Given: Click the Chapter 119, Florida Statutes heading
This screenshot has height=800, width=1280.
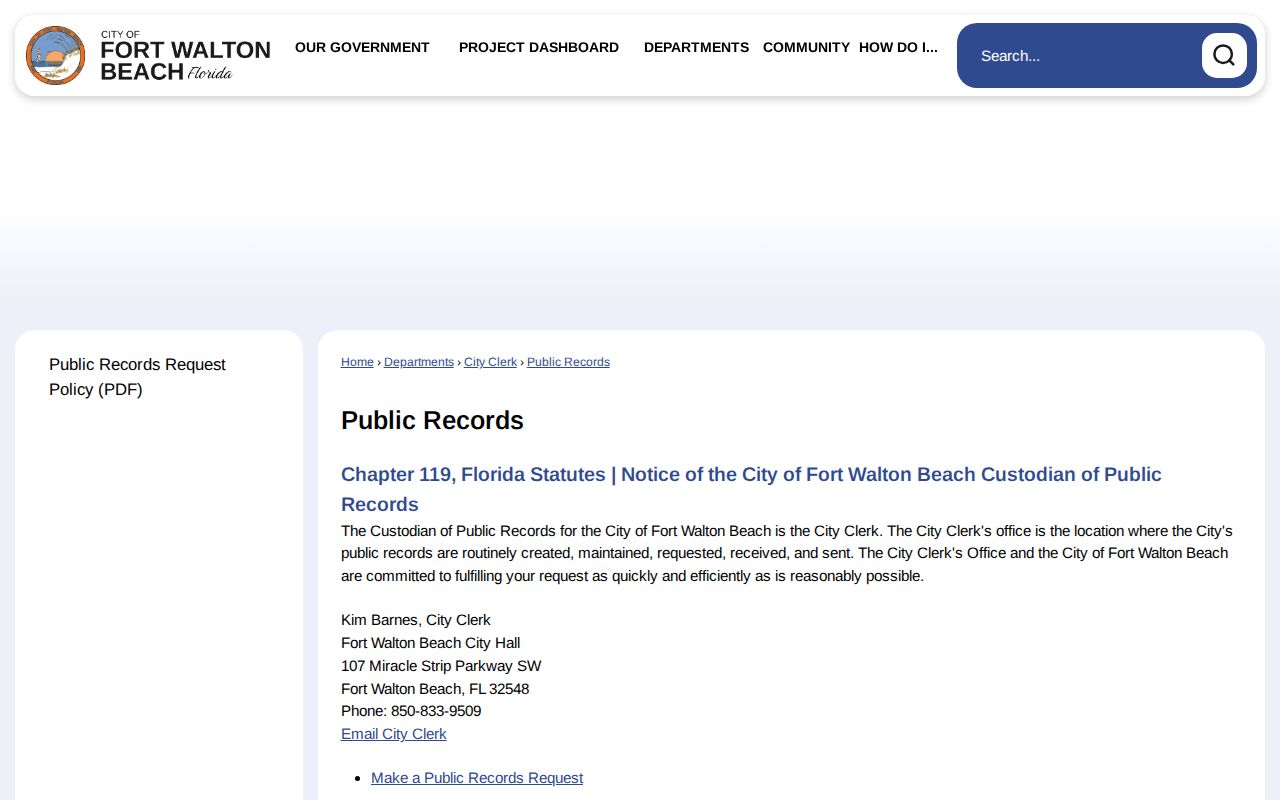Looking at the screenshot, I should [751, 489].
